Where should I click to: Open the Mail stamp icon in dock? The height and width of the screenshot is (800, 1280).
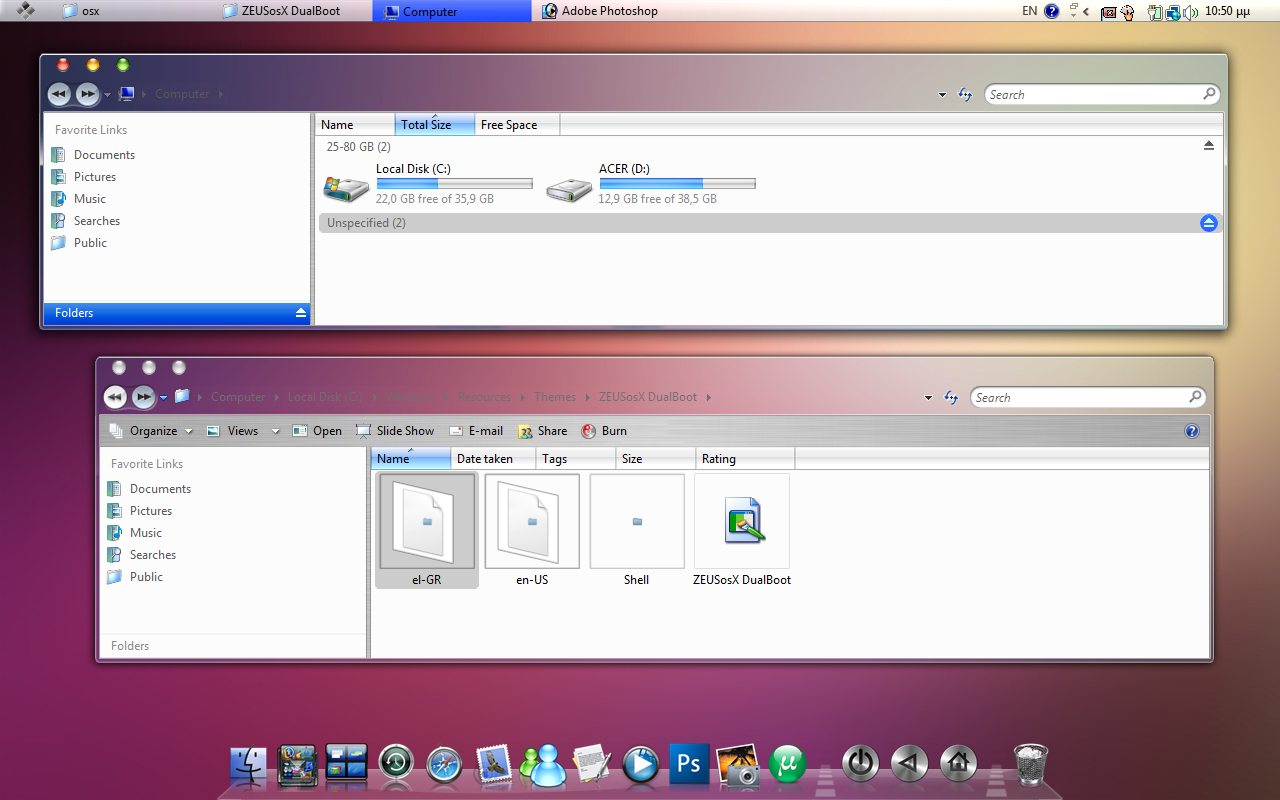[x=494, y=765]
